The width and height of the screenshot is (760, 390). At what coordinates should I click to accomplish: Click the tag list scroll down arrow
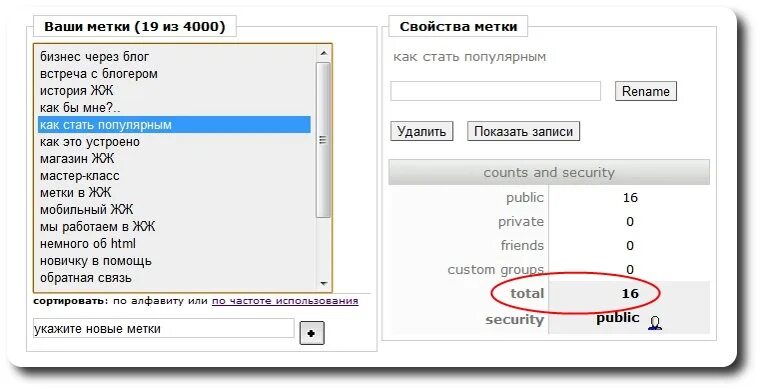323,284
